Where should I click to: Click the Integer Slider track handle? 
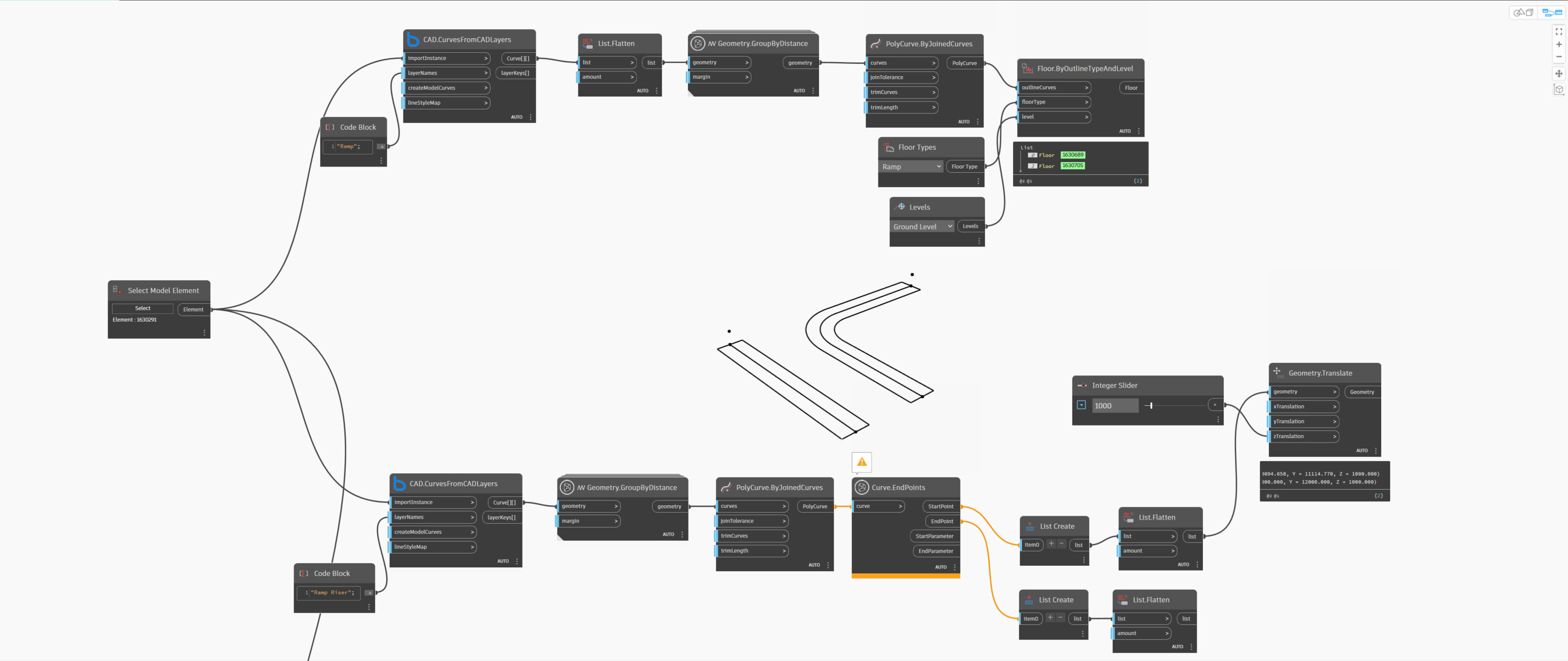pyautogui.click(x=1151, y=405)
